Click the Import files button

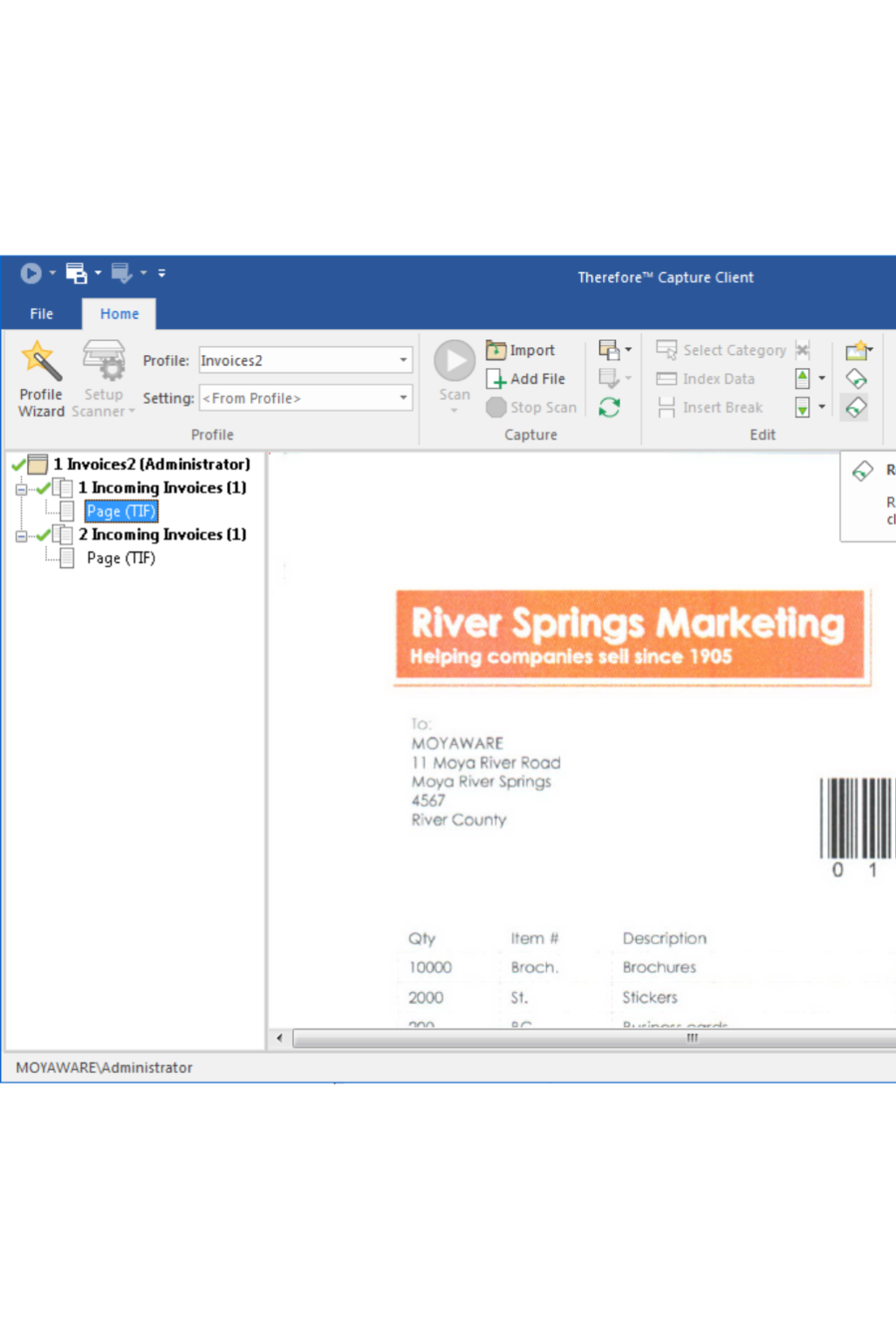pyautogui.click(x=522, y=350)
